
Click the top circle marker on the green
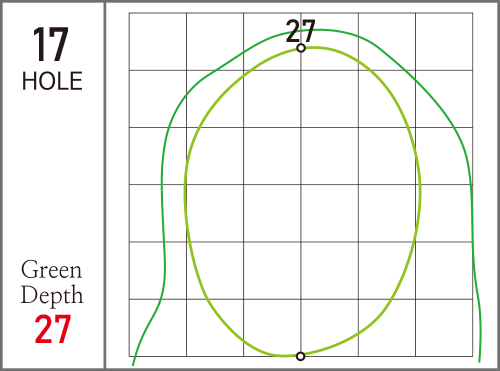pyautogui.click(x=301, y=48)
